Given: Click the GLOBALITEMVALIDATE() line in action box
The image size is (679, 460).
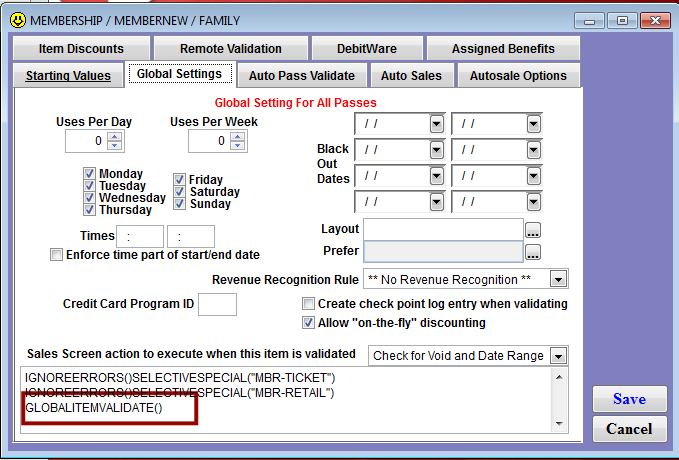Looking at the screenshot, I should click(x=94, y=408).
